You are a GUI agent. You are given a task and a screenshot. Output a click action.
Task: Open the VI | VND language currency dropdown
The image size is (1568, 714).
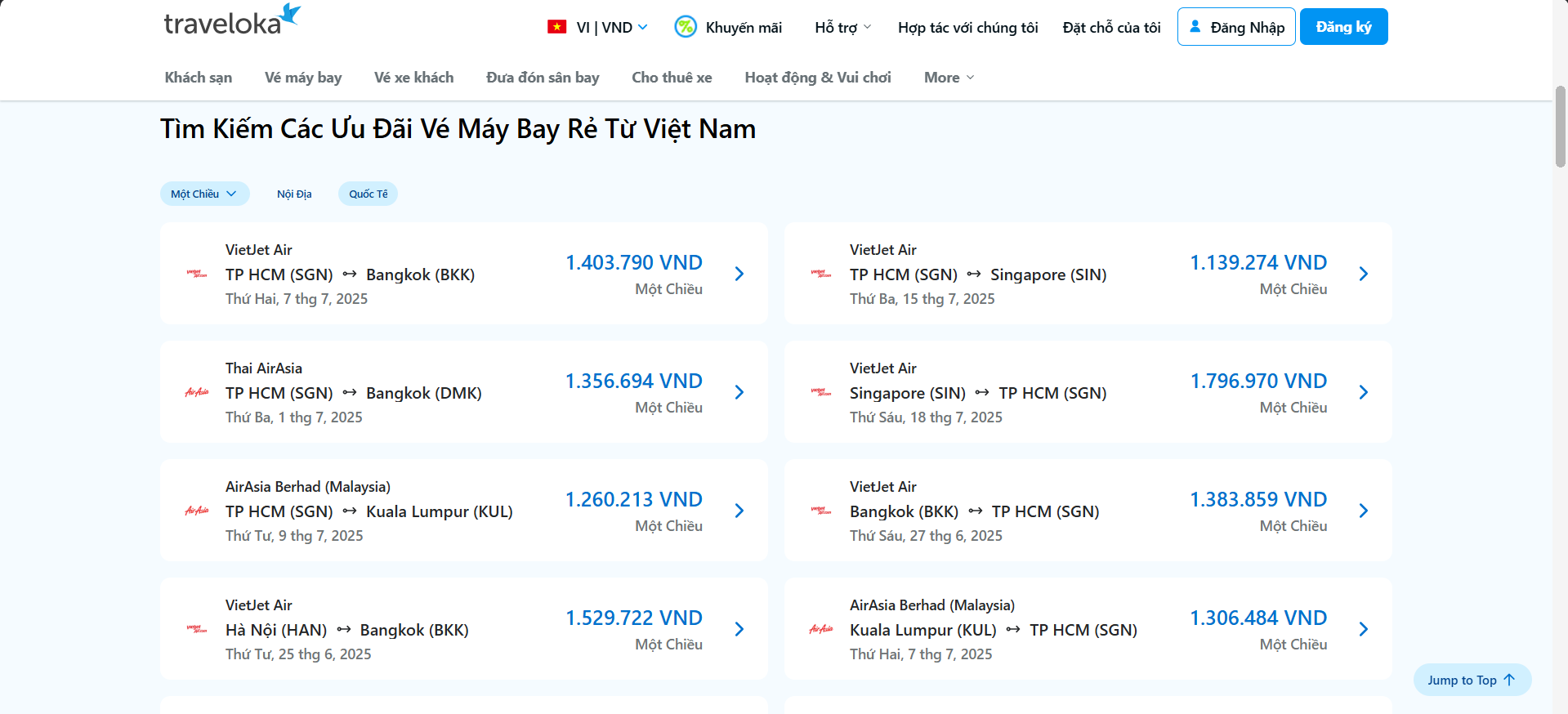[597, 27]
